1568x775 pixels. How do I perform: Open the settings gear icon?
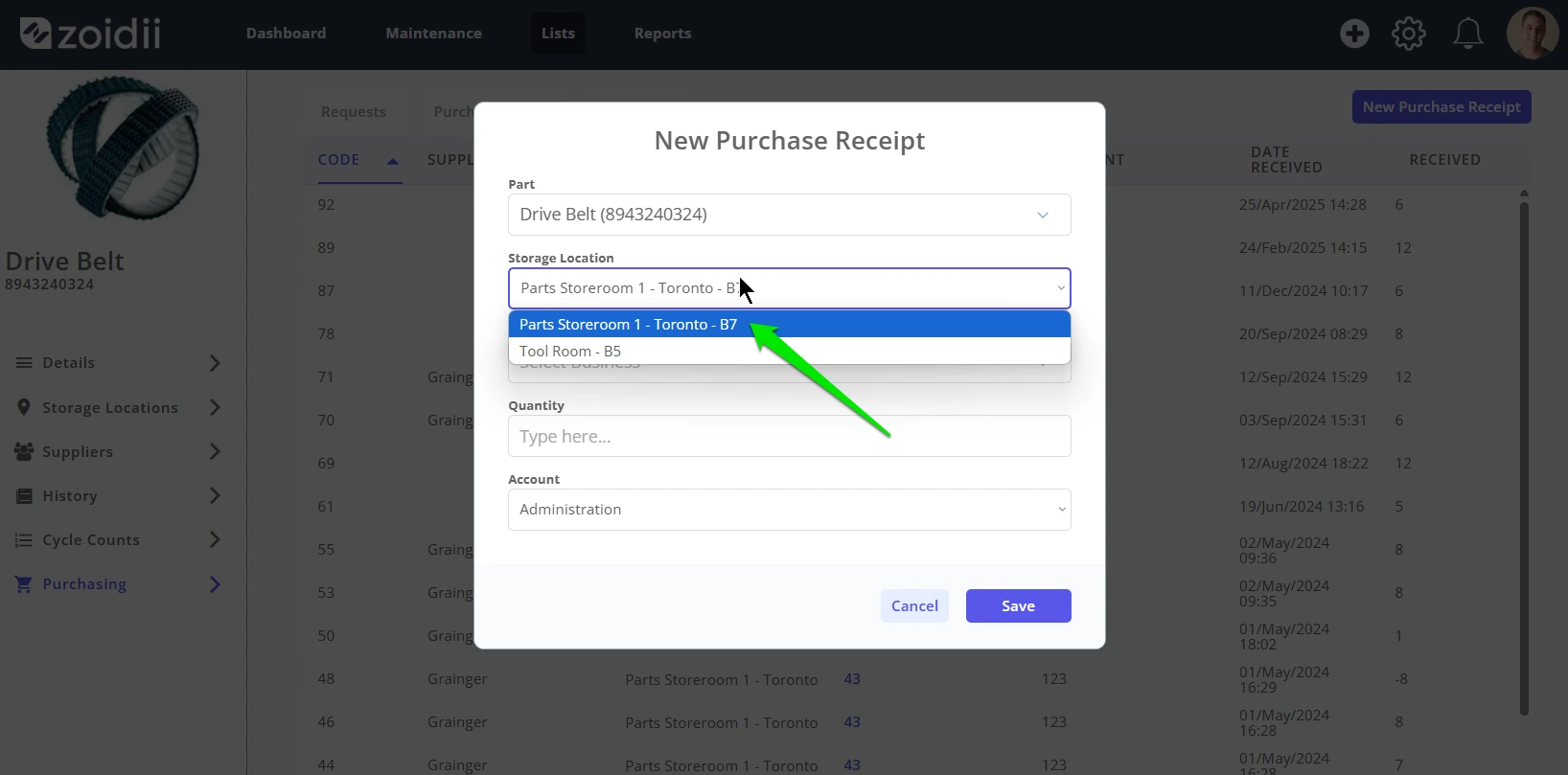[x=1409, y=34]
